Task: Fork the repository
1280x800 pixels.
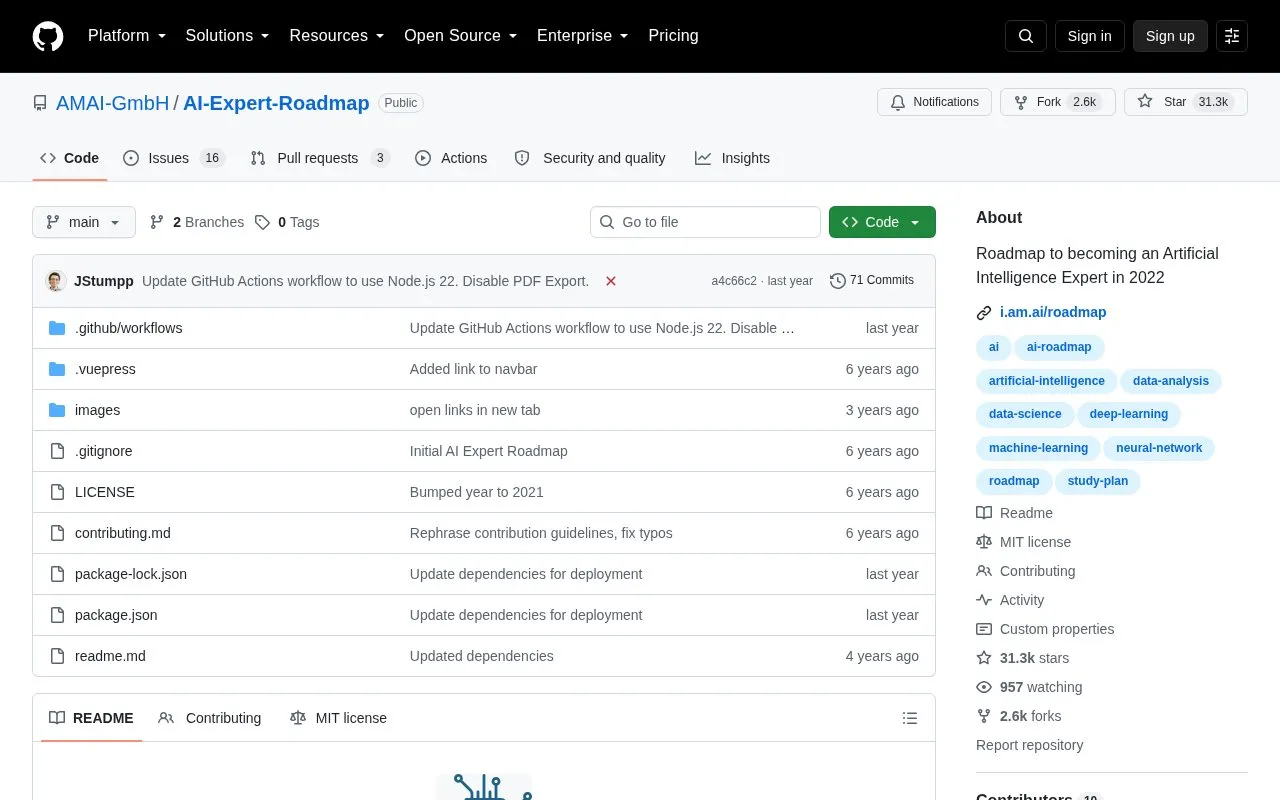Action: point(1057,102)
